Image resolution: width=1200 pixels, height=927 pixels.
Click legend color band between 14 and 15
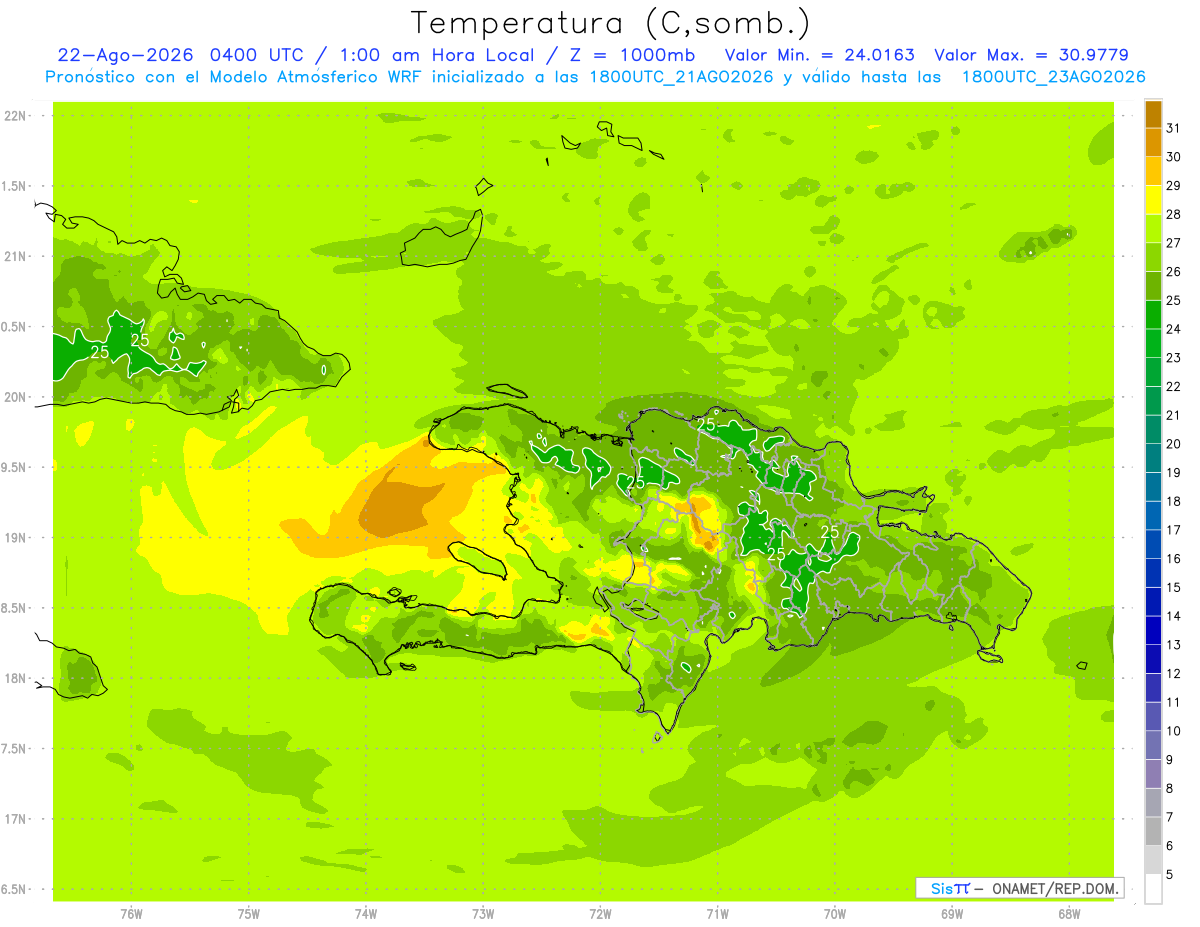click(1153, 602)
